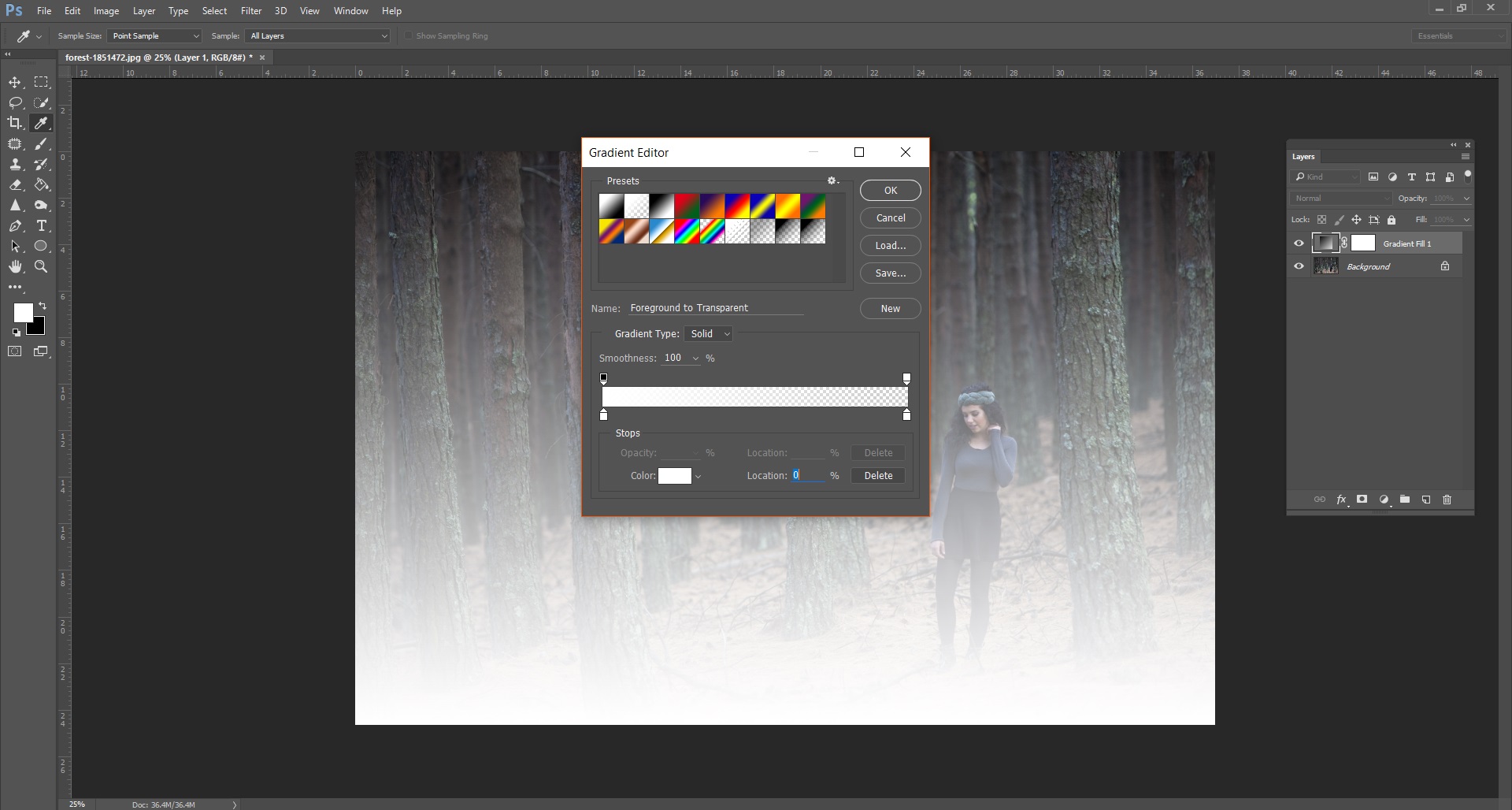Hide the Gradient Fill 1 layer
The height and width of the screenshot is (810, 1512).
click(1299, 243)
